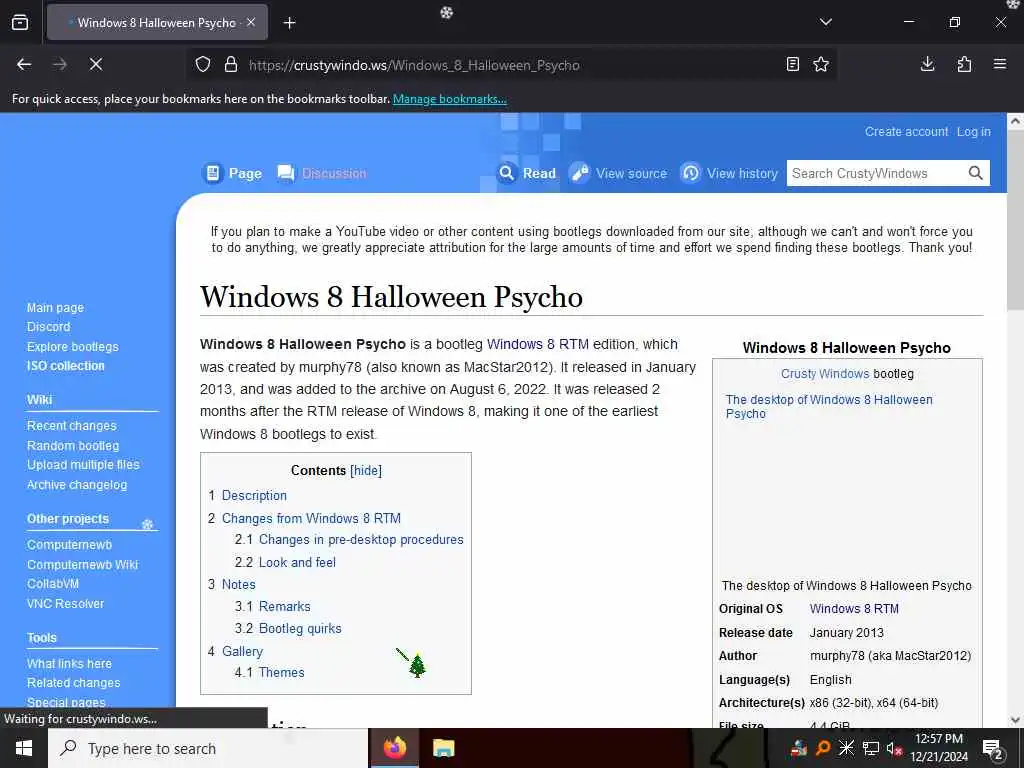The height and width of the screenshot is (768, 1024).
Task: Open the VNC Resolver link
Action: point(65,603)
